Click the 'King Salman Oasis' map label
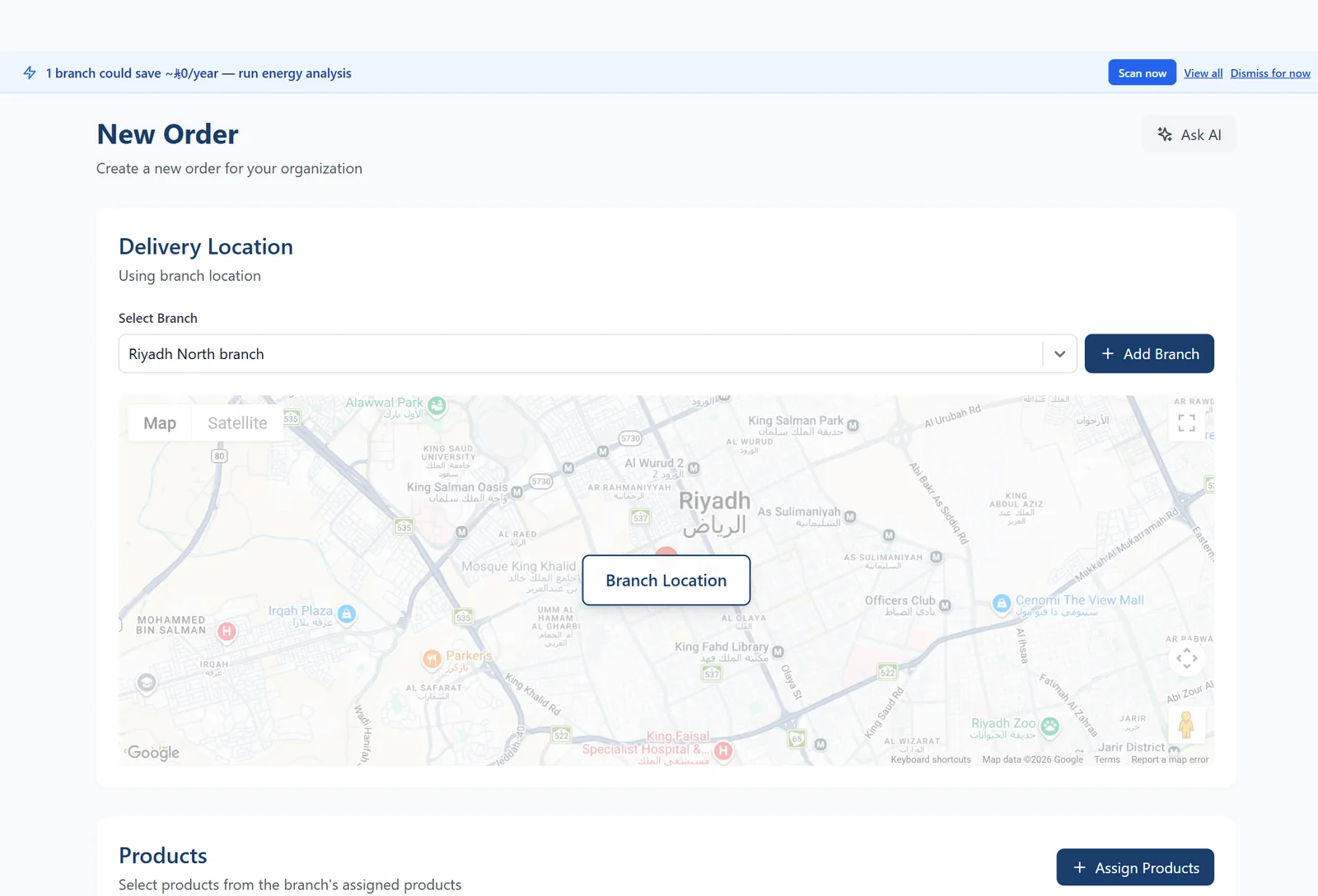The image size is (1318, 896). (457, 488)
